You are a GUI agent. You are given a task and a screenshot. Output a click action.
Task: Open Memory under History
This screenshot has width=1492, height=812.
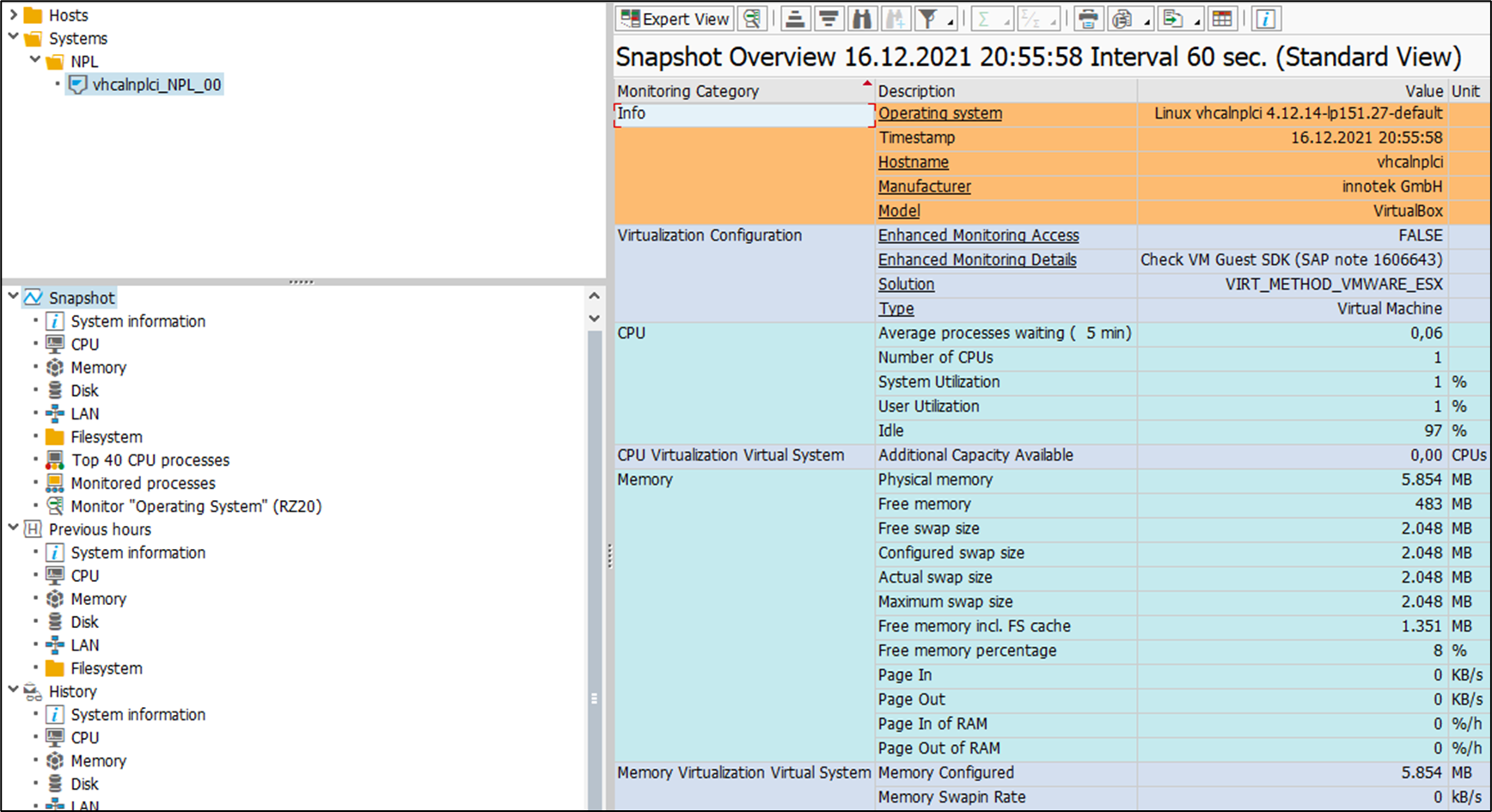point(98,760)
